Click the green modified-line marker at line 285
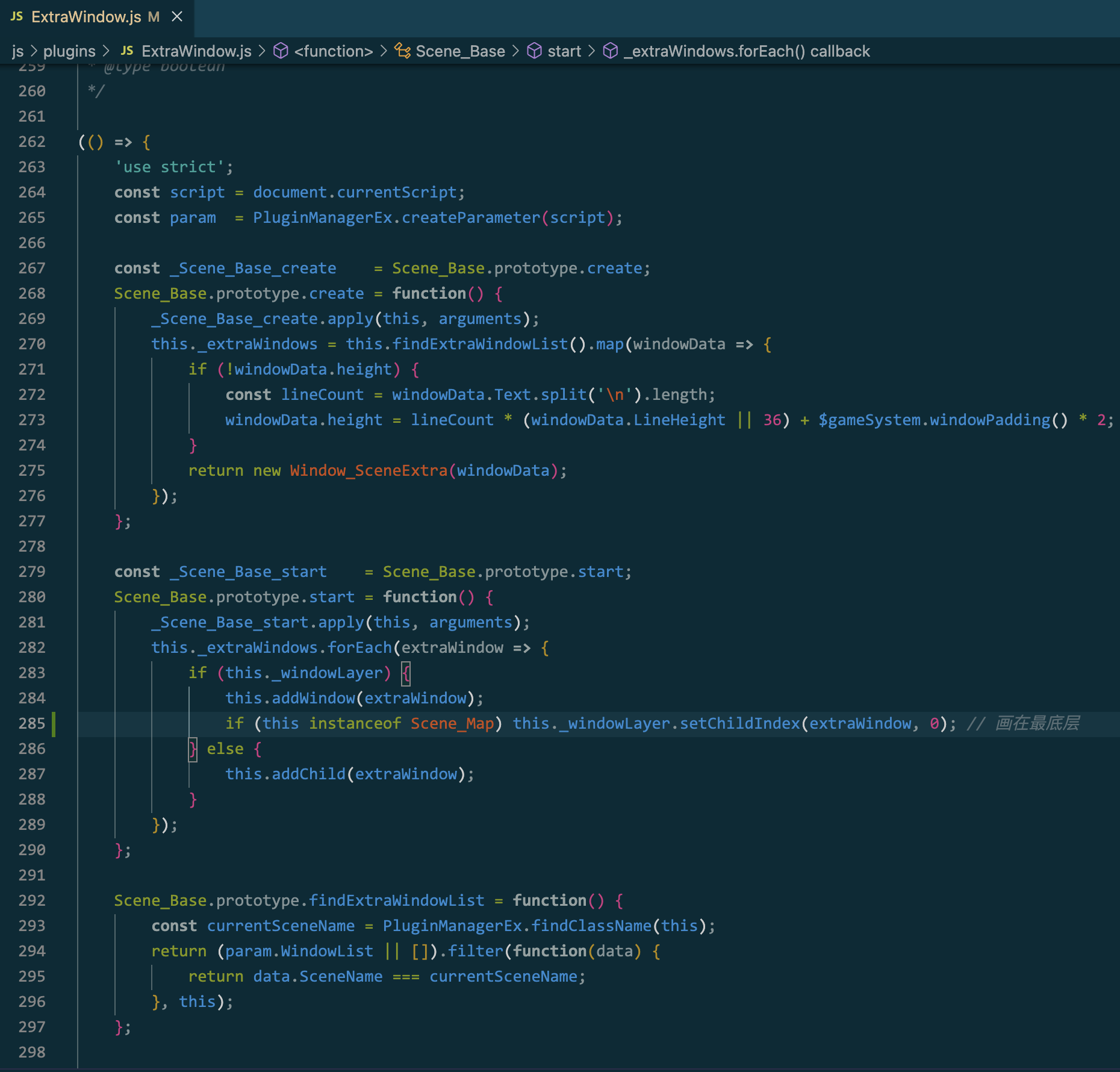Image resolution: width=1120 pixels, height=1072 pixels. pyautogui.click(x=54, y=723)
